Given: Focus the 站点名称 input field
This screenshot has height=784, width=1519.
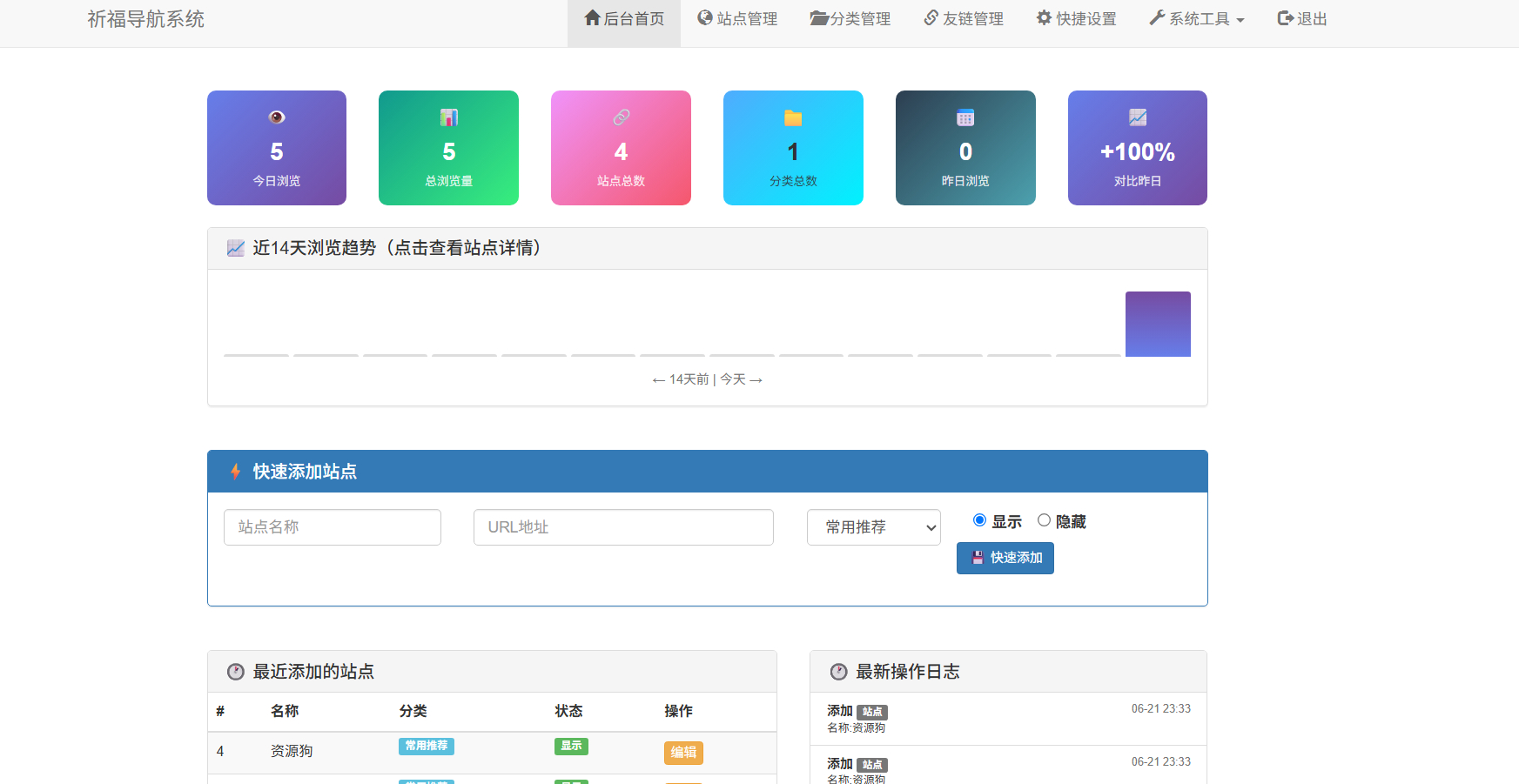Looking at the screenshot, I should tap(333, 527).
